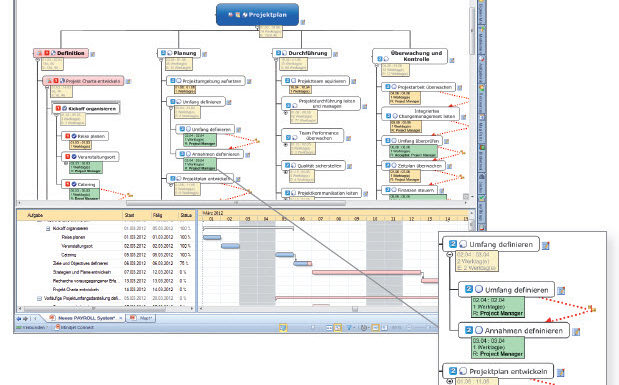Toggle progress marker on Kickoff organisieren topic
This screenshot has width=619, height=385.
pyautogui.click(x=64, y=109)
